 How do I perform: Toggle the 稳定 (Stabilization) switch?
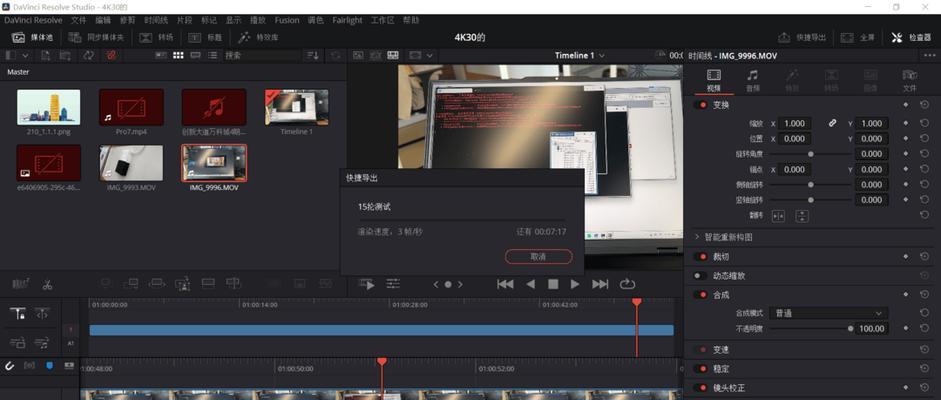coord(700,369)
